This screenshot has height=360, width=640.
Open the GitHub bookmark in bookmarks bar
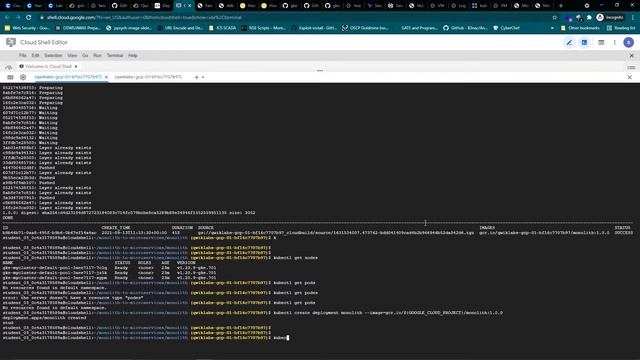coord(465,28)
